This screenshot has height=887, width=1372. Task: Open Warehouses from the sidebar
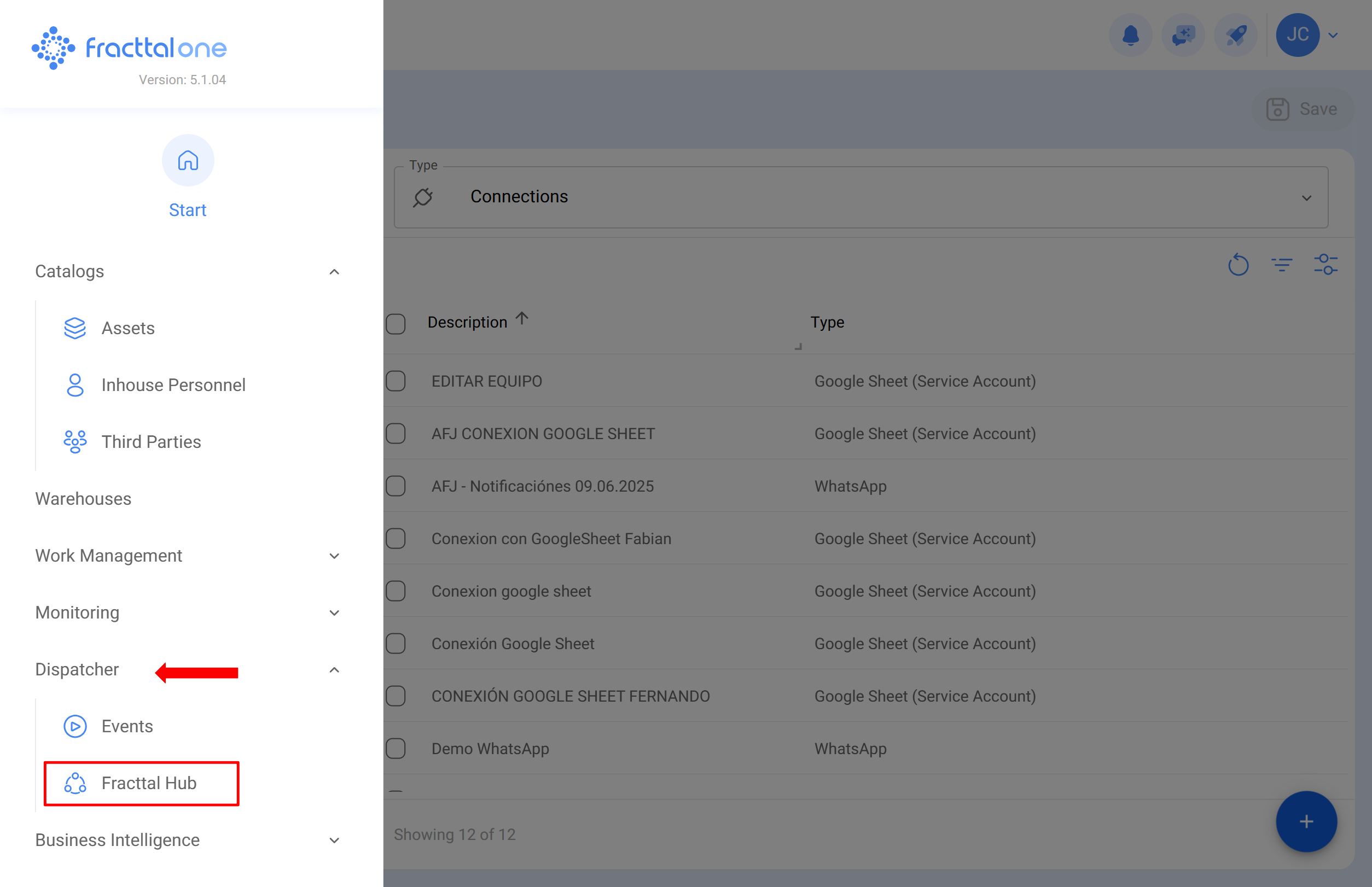(x=84, y=499)
